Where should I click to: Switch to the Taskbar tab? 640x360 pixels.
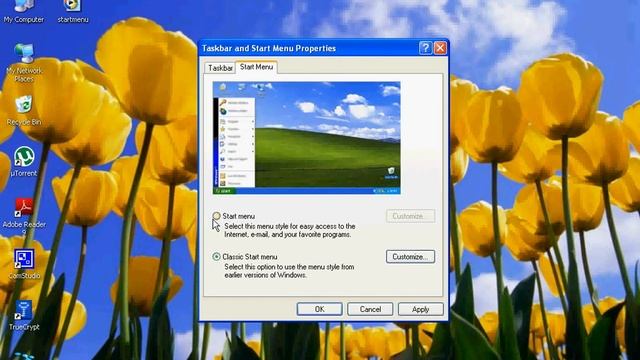click(x=220, y=68)
